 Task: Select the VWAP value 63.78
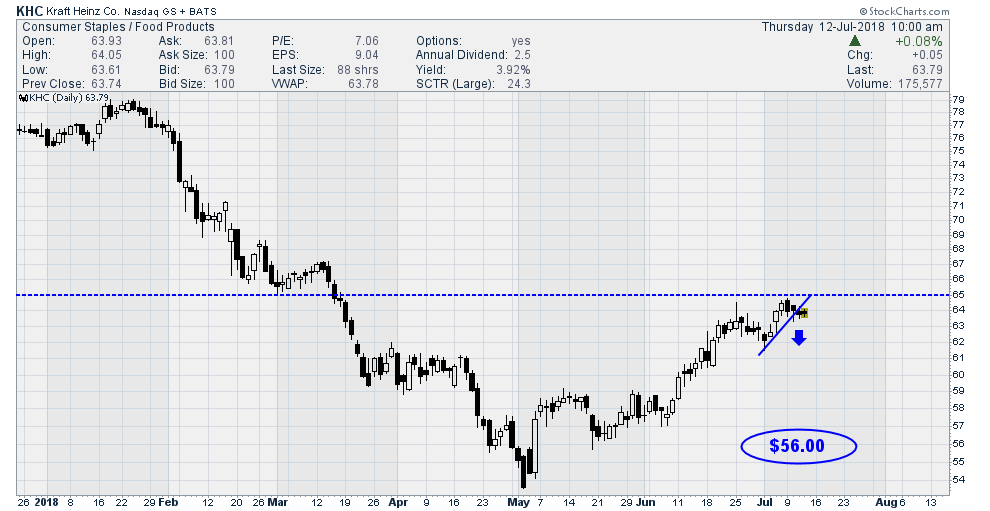click(x=363, y=83)
